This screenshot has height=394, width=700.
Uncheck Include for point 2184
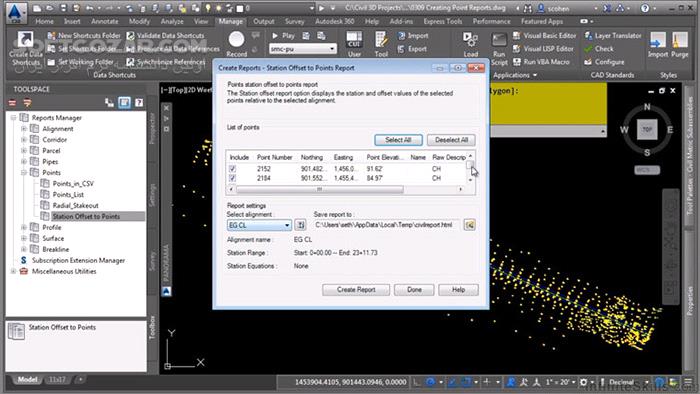point(232,178)
